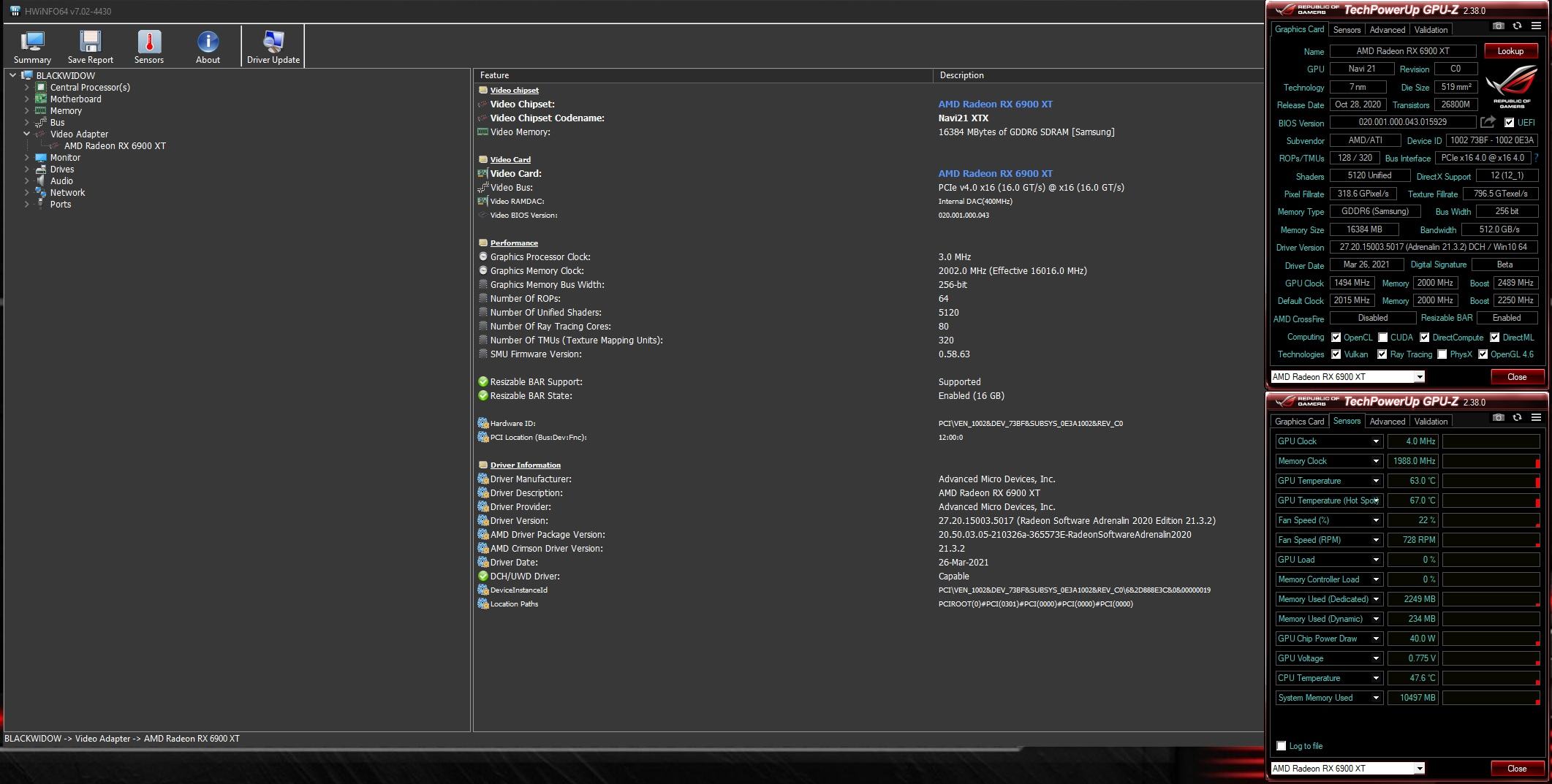Click GPU Name field in GPU-Z

1403,51
